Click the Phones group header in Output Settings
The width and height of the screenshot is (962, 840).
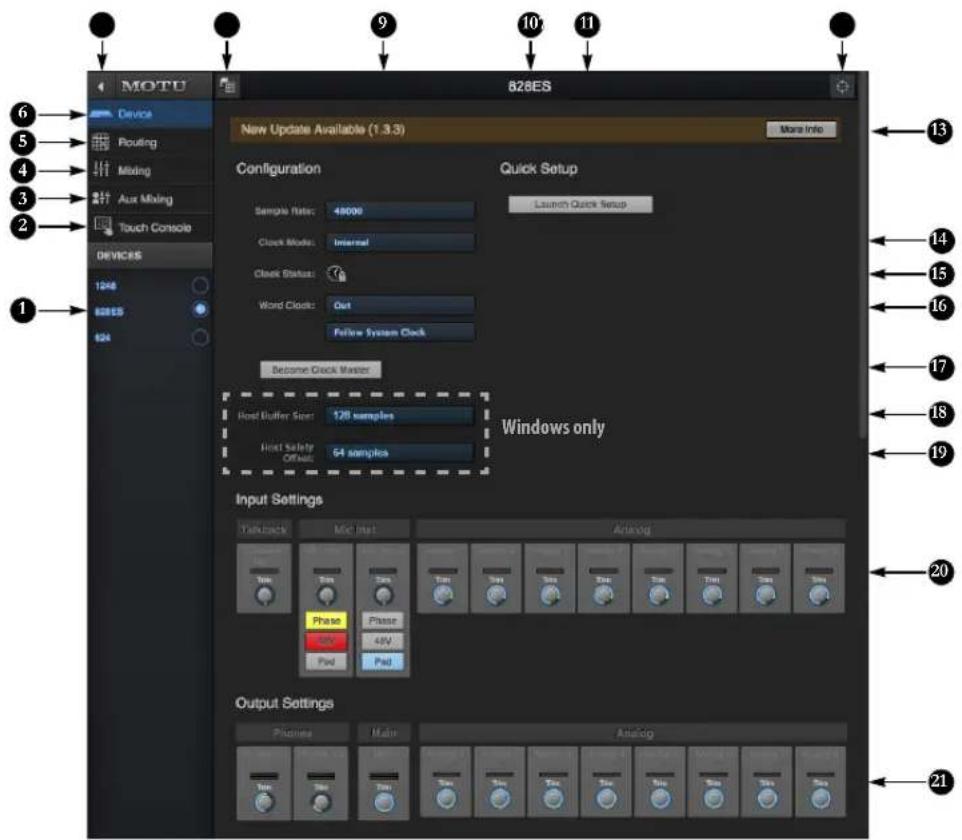pos(292,733)
